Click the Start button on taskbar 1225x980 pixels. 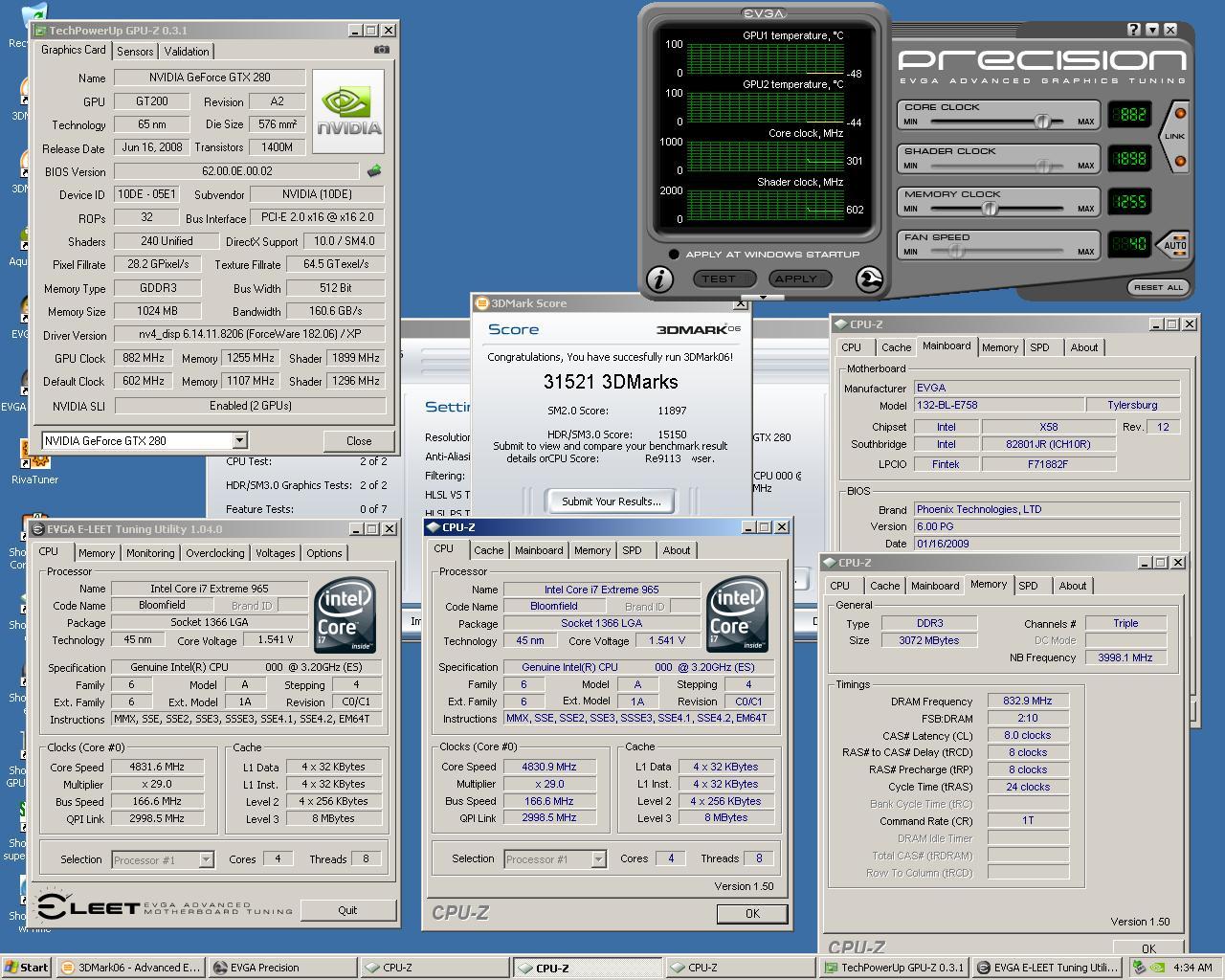pyautogui.click(x=27, y=968)
